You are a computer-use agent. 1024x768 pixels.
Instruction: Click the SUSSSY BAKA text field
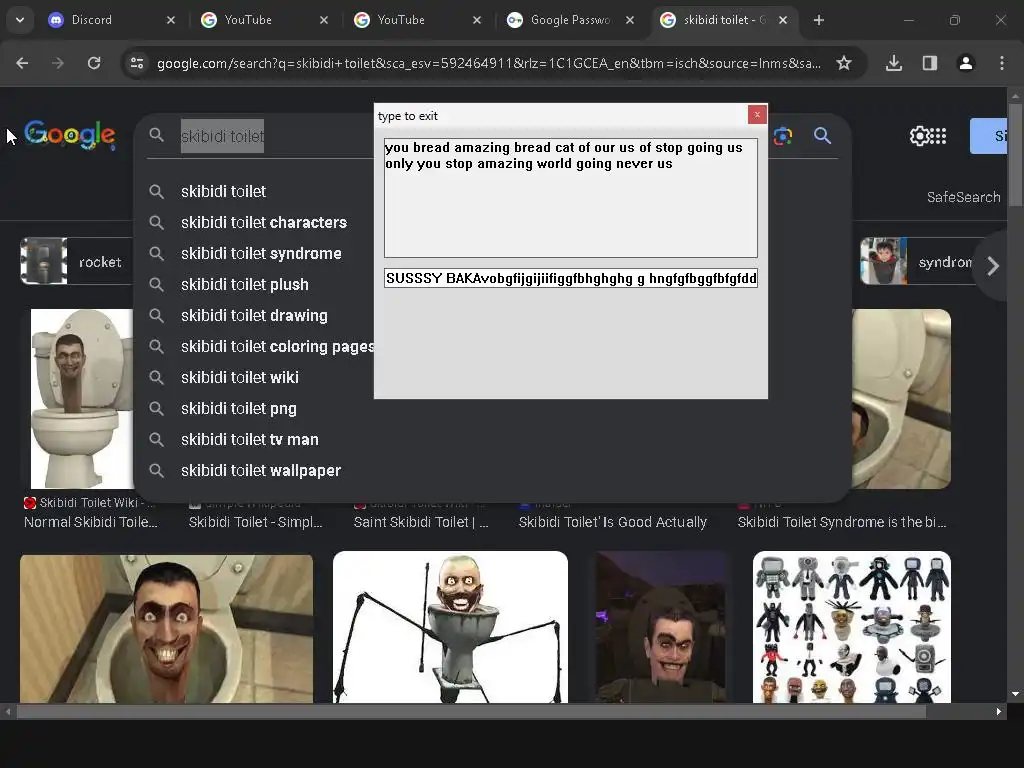tap(571, 278)
